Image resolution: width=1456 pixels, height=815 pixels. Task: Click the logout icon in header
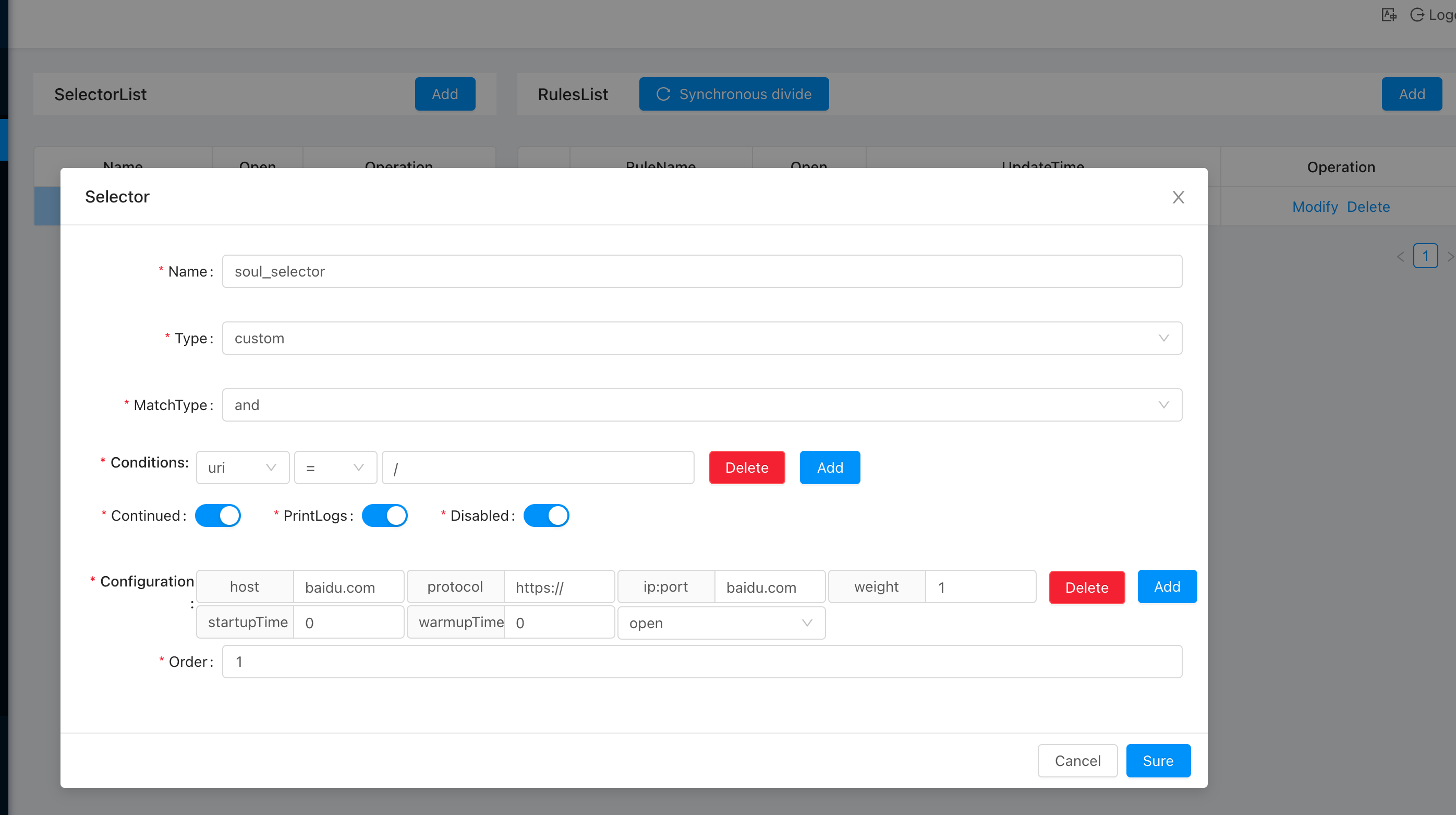coord(1416,15)
